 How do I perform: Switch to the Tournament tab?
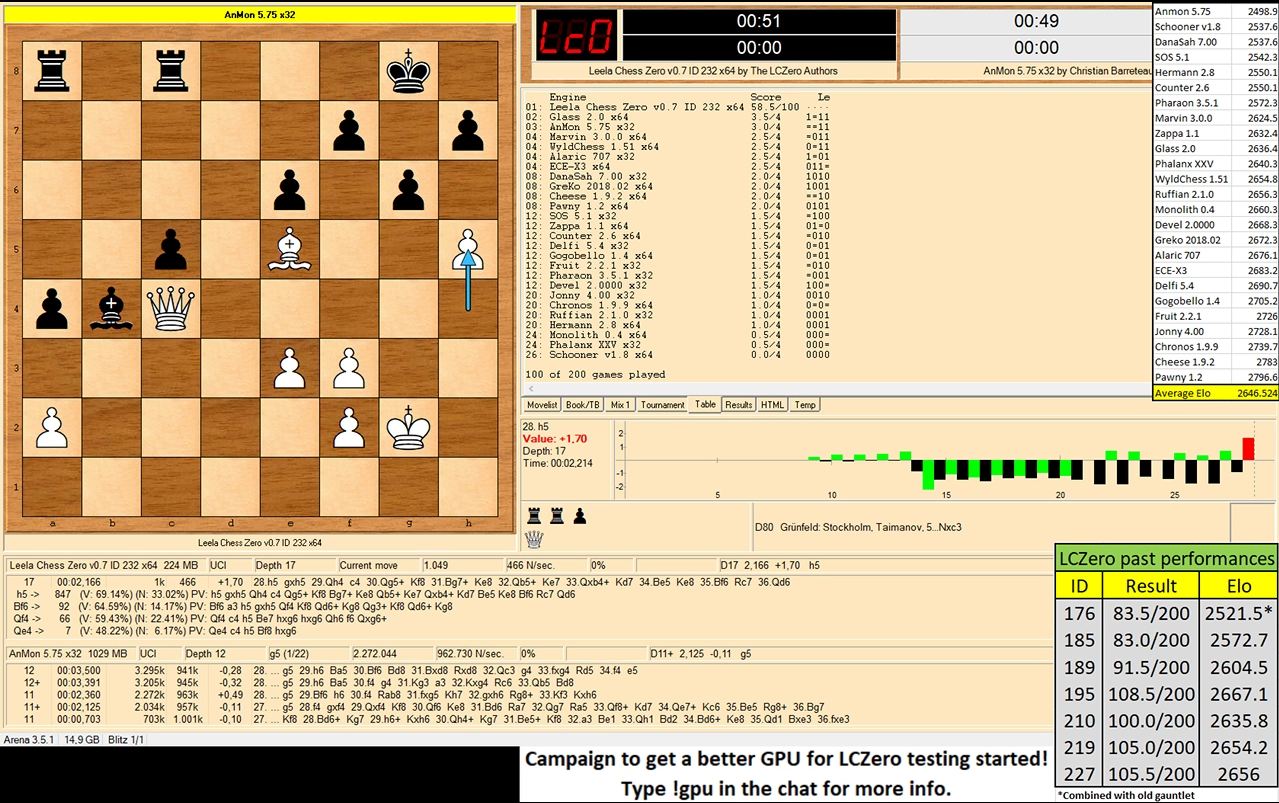(663, 405)
